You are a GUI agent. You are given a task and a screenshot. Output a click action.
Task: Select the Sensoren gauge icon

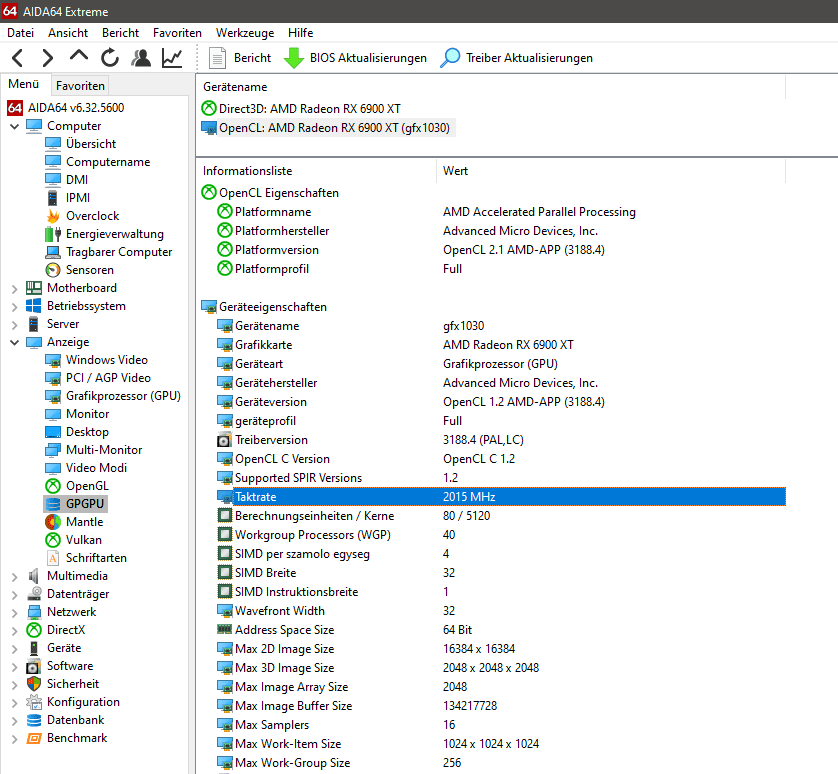[x=53, y=270]
